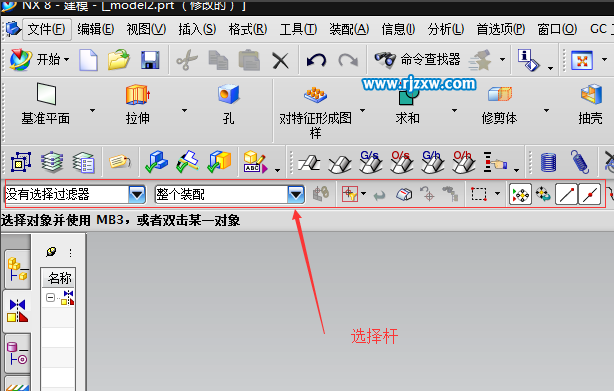Screen dimensions: 614x391
Task: Click the blue block with green check icon
Action: pyautogui.click(x=156, y=162)
